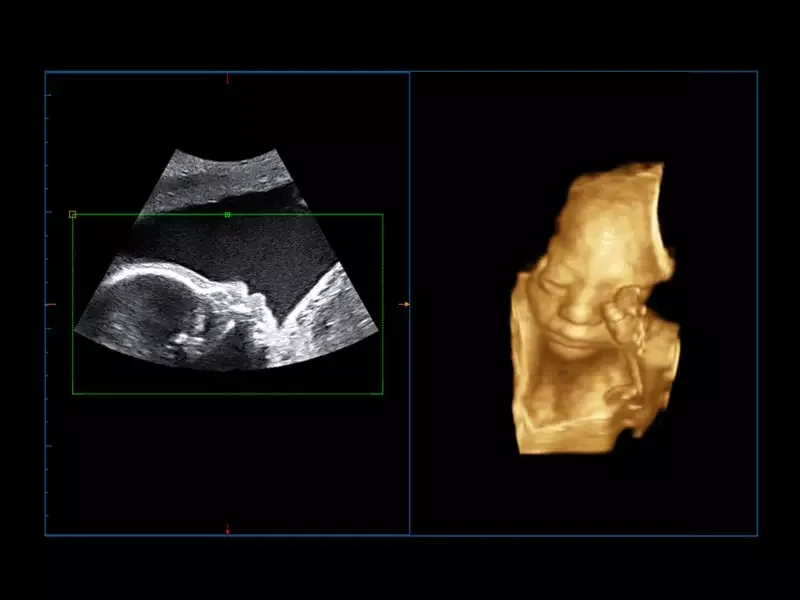Select the orange arrow beside the pane divider
The width and height of the screenshot is (800, 600).
coord(404,304)
